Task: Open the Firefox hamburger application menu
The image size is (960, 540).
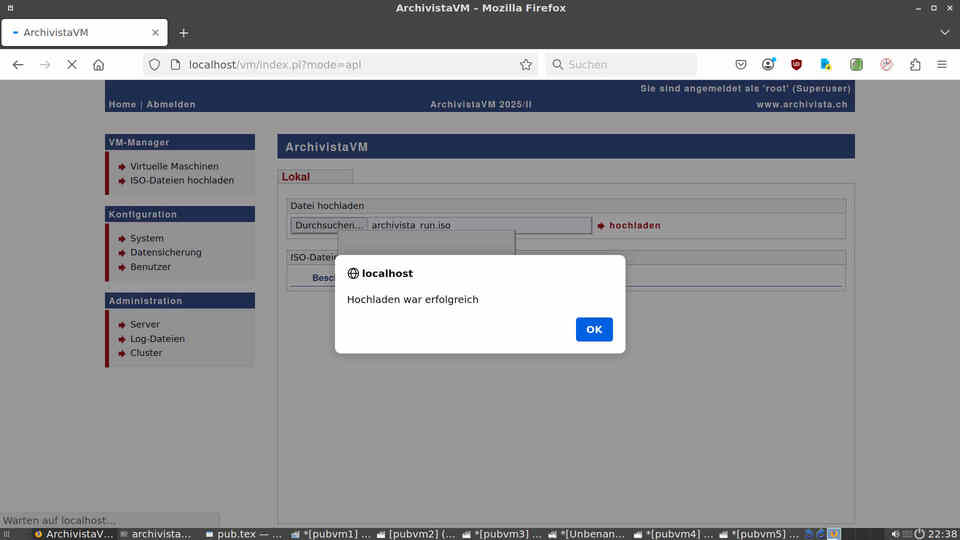Action: [942, 64]
